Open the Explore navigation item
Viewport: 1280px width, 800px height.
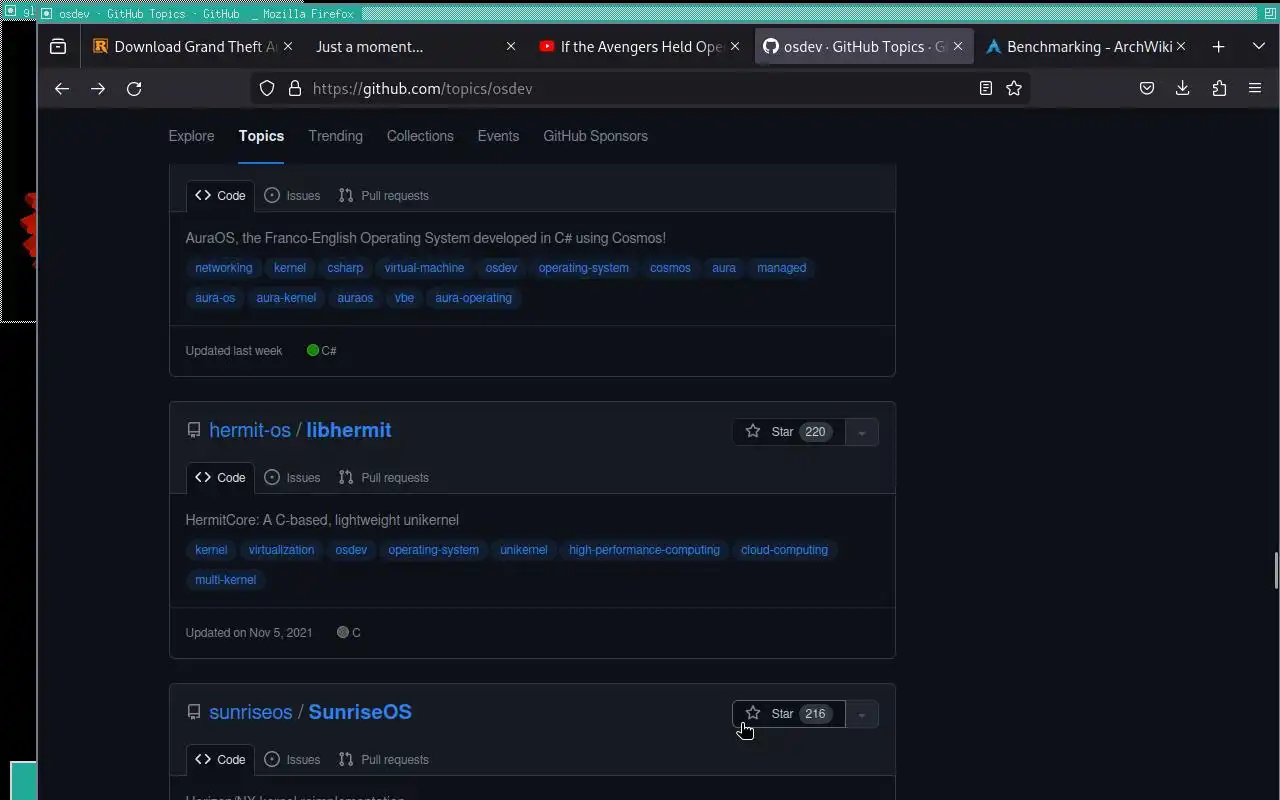point(191,136)
